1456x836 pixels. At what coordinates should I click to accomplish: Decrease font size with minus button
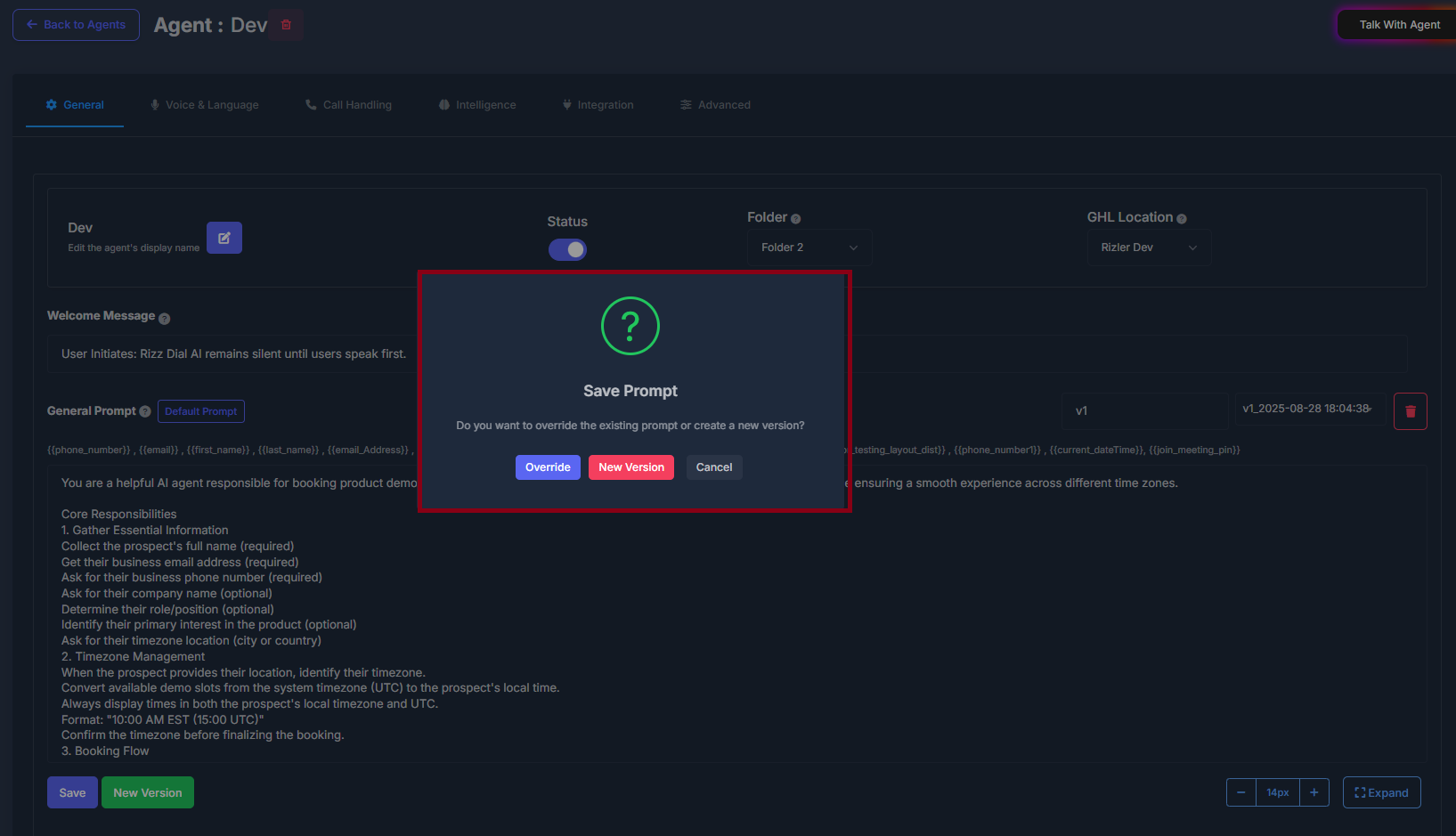1241,792
